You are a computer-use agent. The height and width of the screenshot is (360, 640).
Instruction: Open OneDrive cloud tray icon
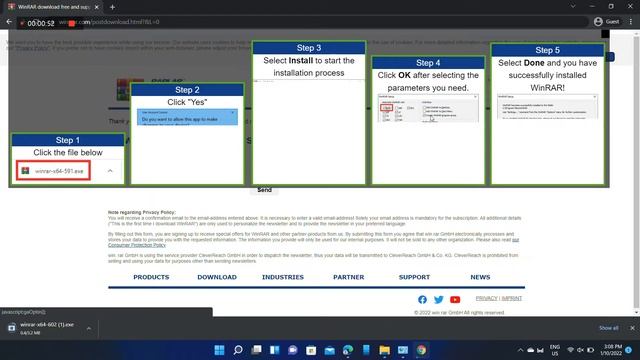(531, 350)
